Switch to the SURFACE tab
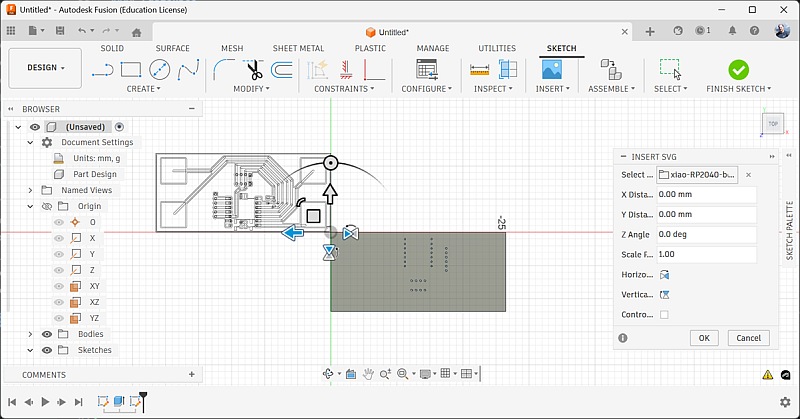The height and width of the screenshot is (419, 800). click(172, 48)
